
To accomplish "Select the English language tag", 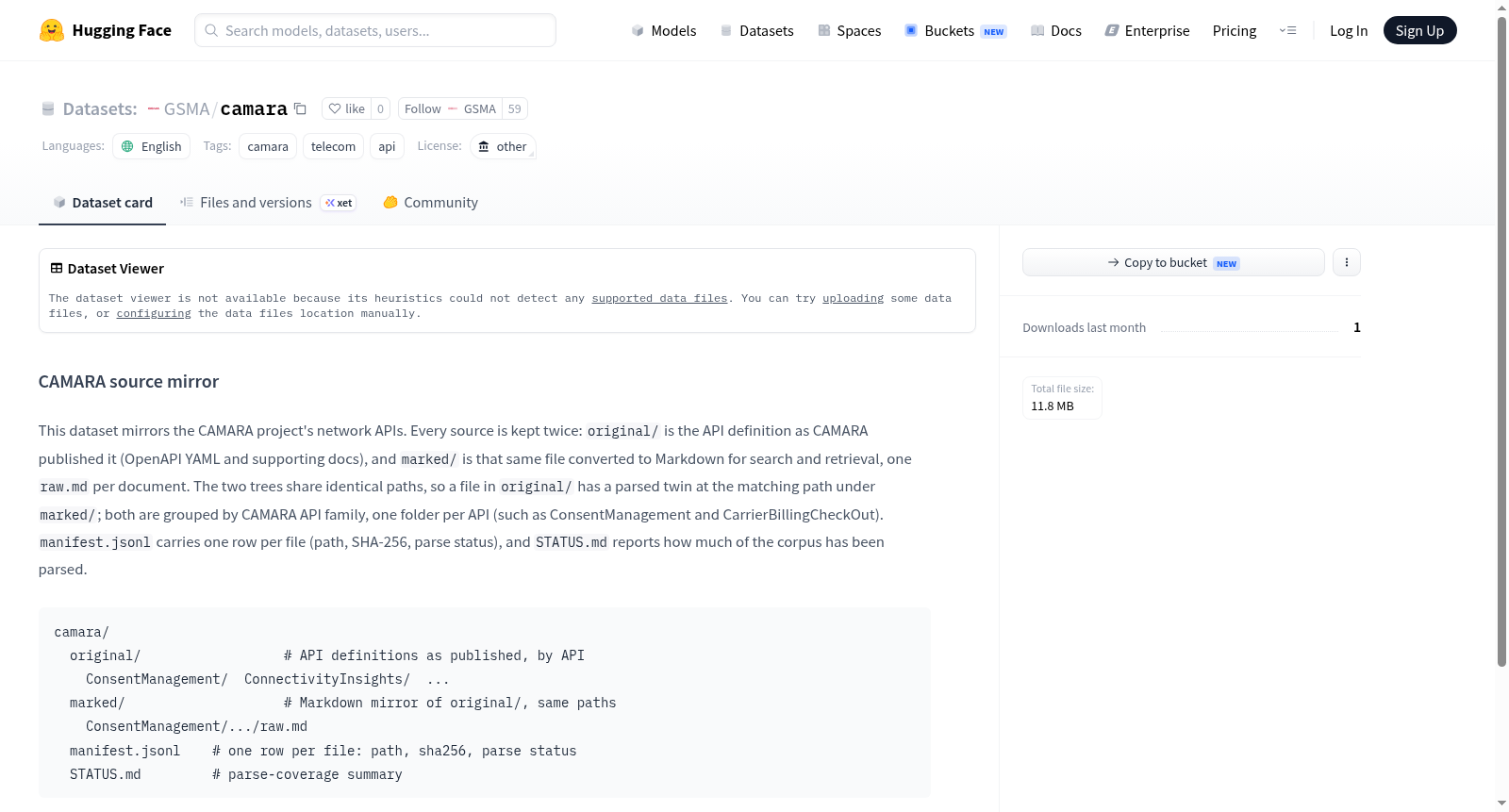I will coord(151,146).
